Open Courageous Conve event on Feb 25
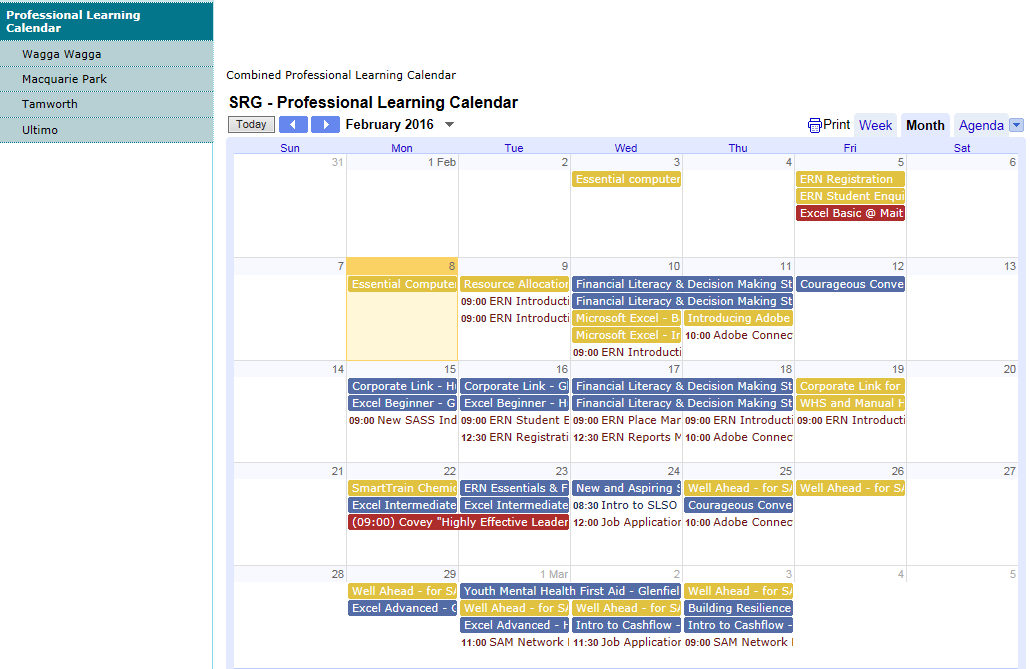The width and height of the screenshot is (1030, 669). pyautogui.click(x=738, y=505)
